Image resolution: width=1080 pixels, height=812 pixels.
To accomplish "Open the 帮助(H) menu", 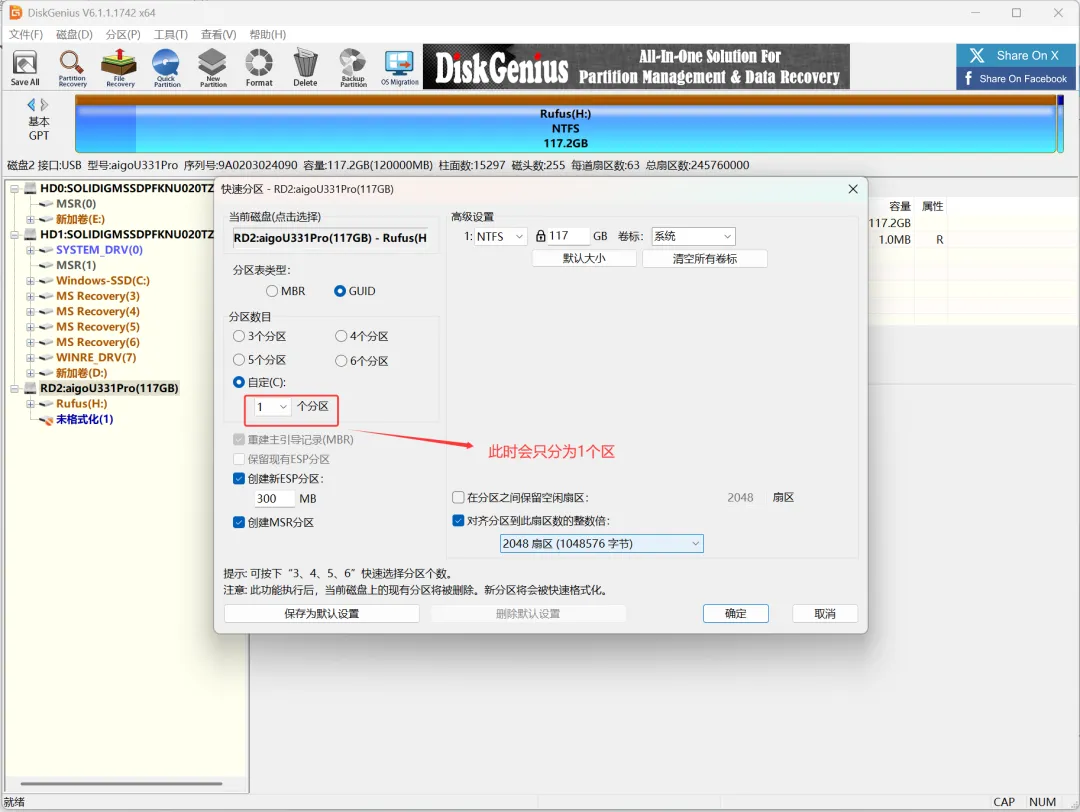I will (267, 34).
